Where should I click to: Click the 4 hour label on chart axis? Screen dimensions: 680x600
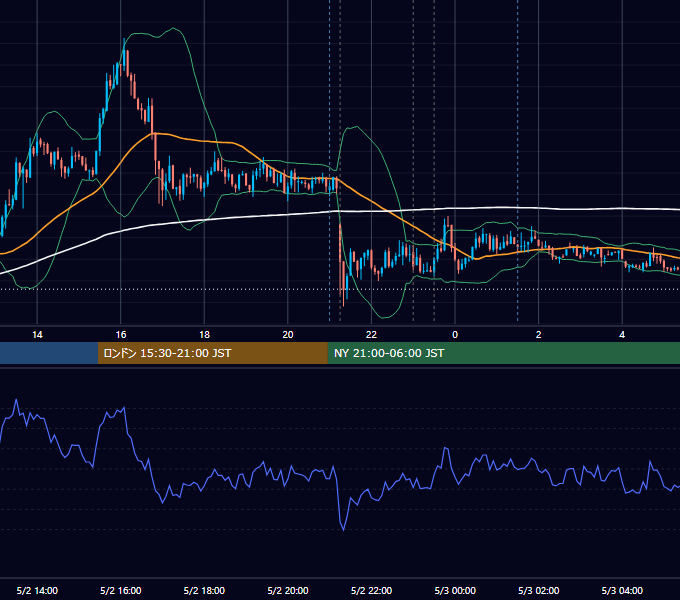click(x=622, y=335)
